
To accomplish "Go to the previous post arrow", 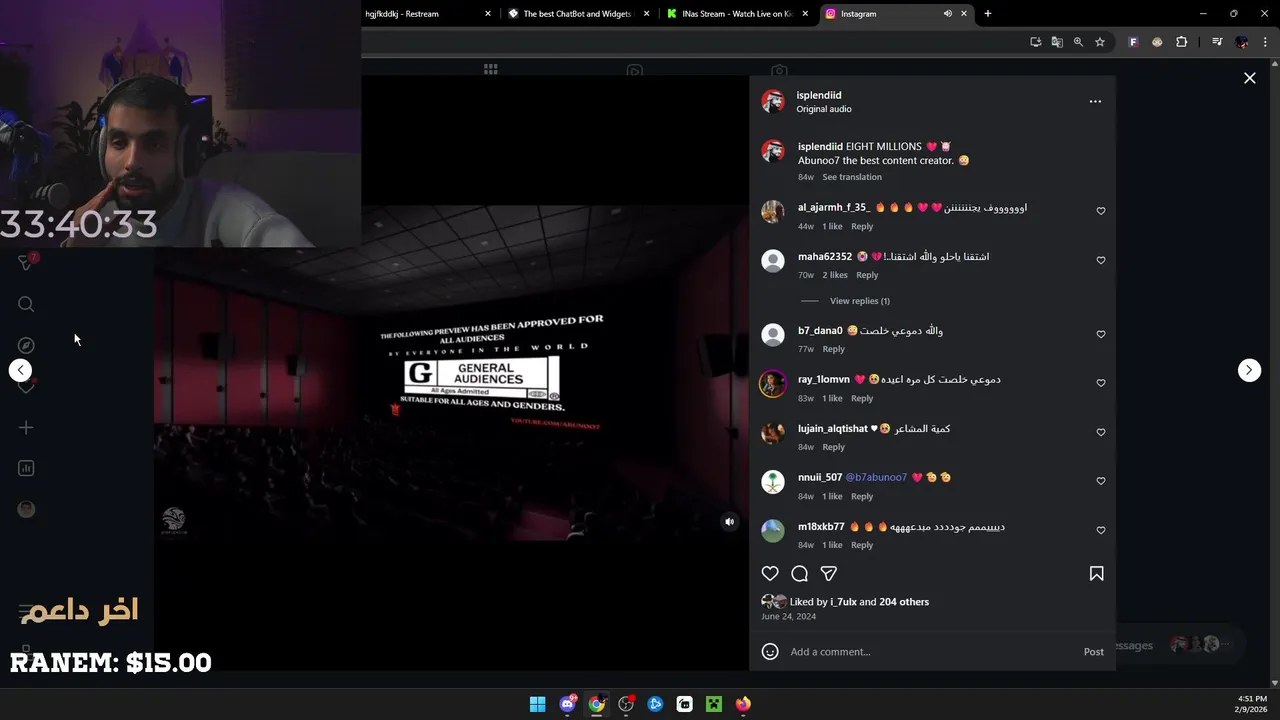I will (x=20, y=370).
